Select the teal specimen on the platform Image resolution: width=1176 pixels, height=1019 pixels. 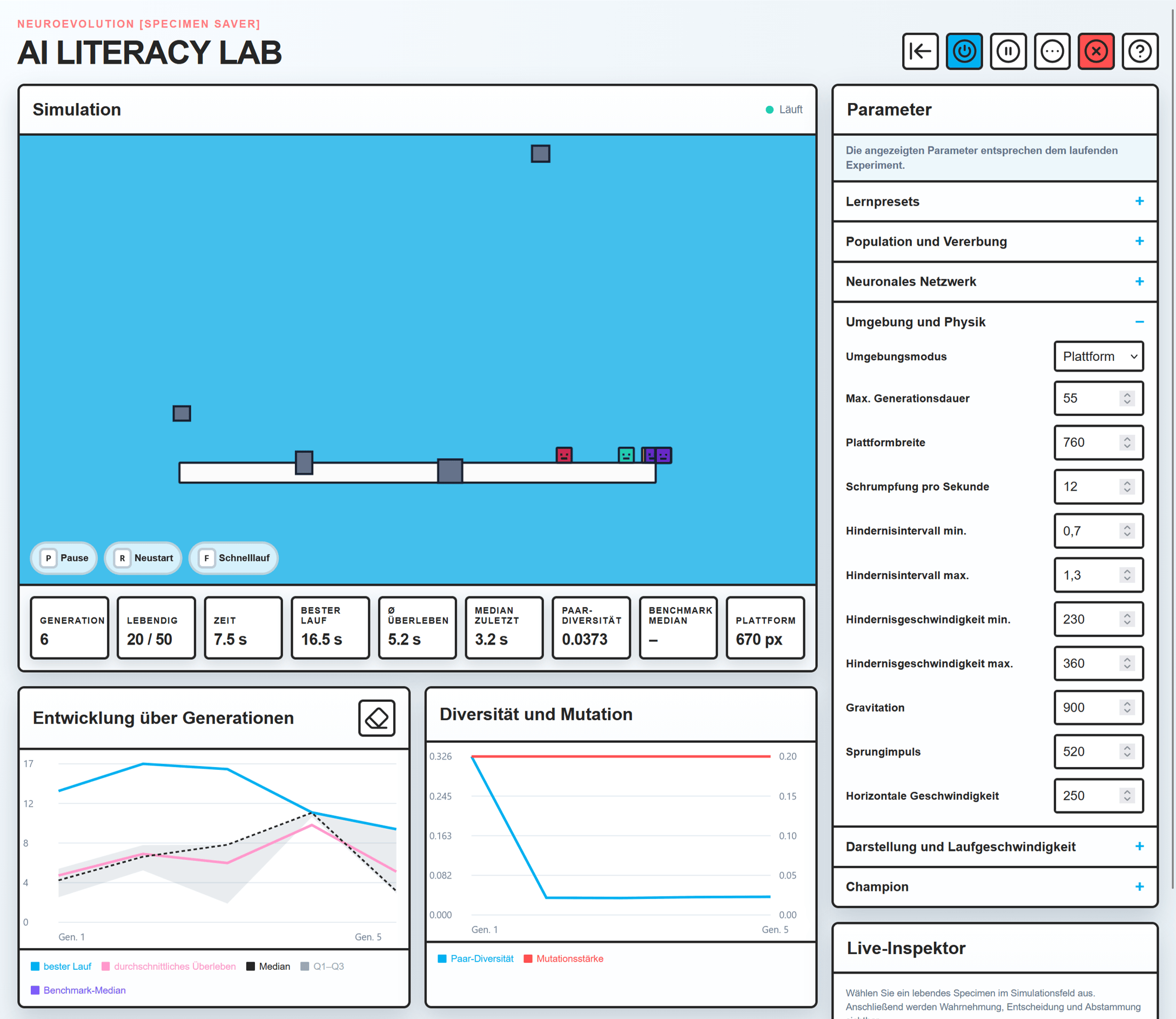point(626,455)
